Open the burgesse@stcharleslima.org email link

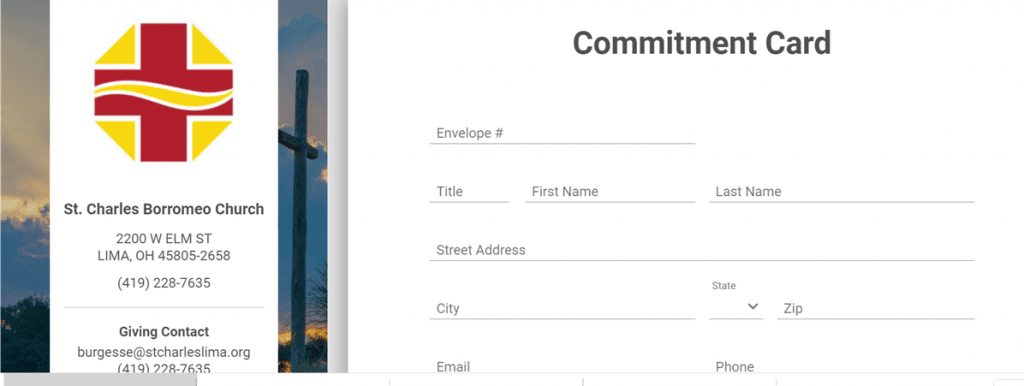[164, 352]
